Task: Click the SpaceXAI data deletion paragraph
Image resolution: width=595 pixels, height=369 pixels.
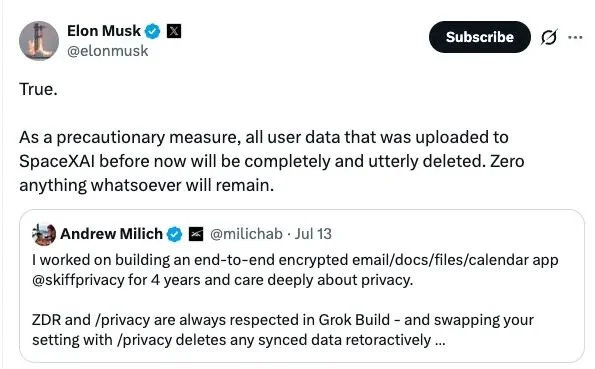Action: [x=272, y=161]
